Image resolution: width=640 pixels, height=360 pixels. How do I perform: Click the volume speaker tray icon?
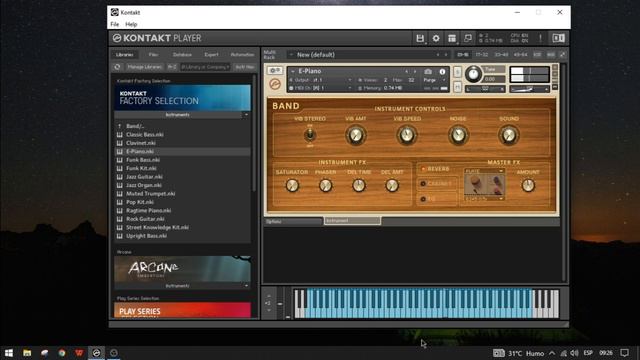click(575, 353)
